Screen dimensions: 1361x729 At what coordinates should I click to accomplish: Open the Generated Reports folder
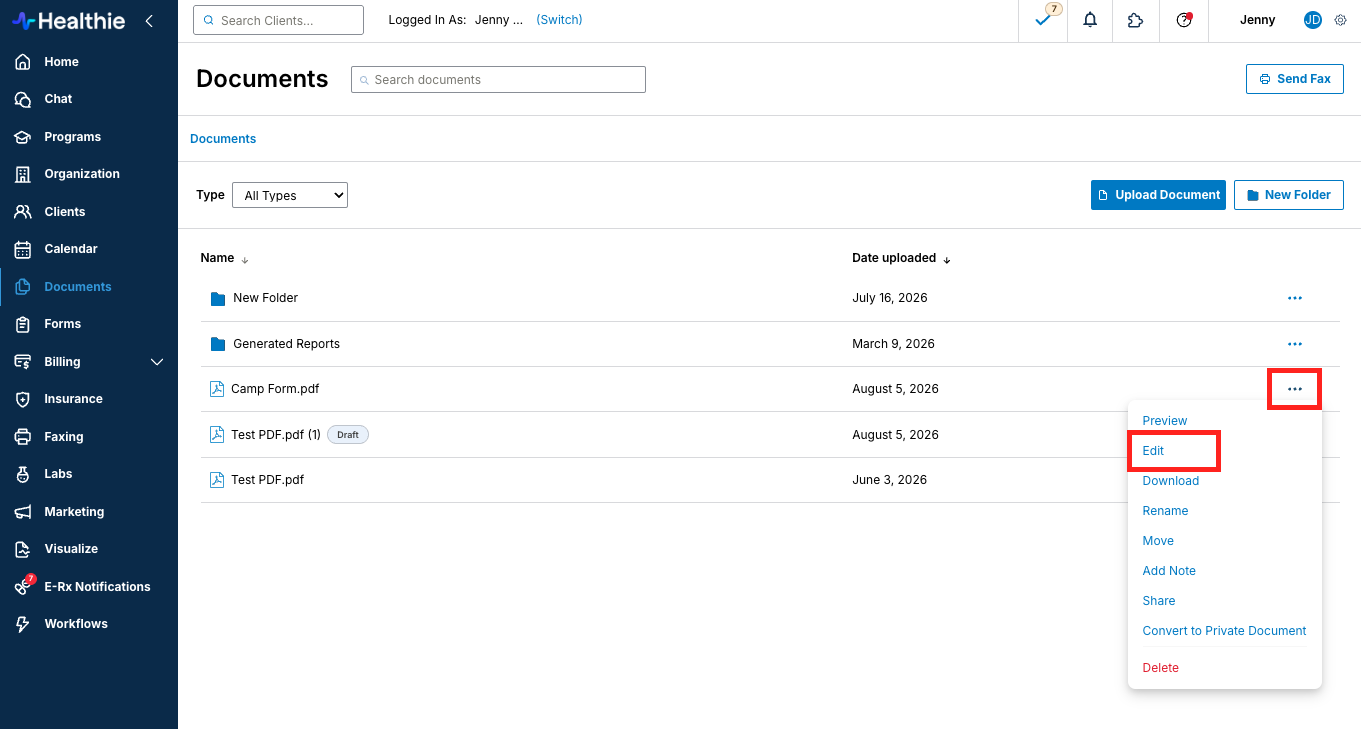tap(286, 344)
